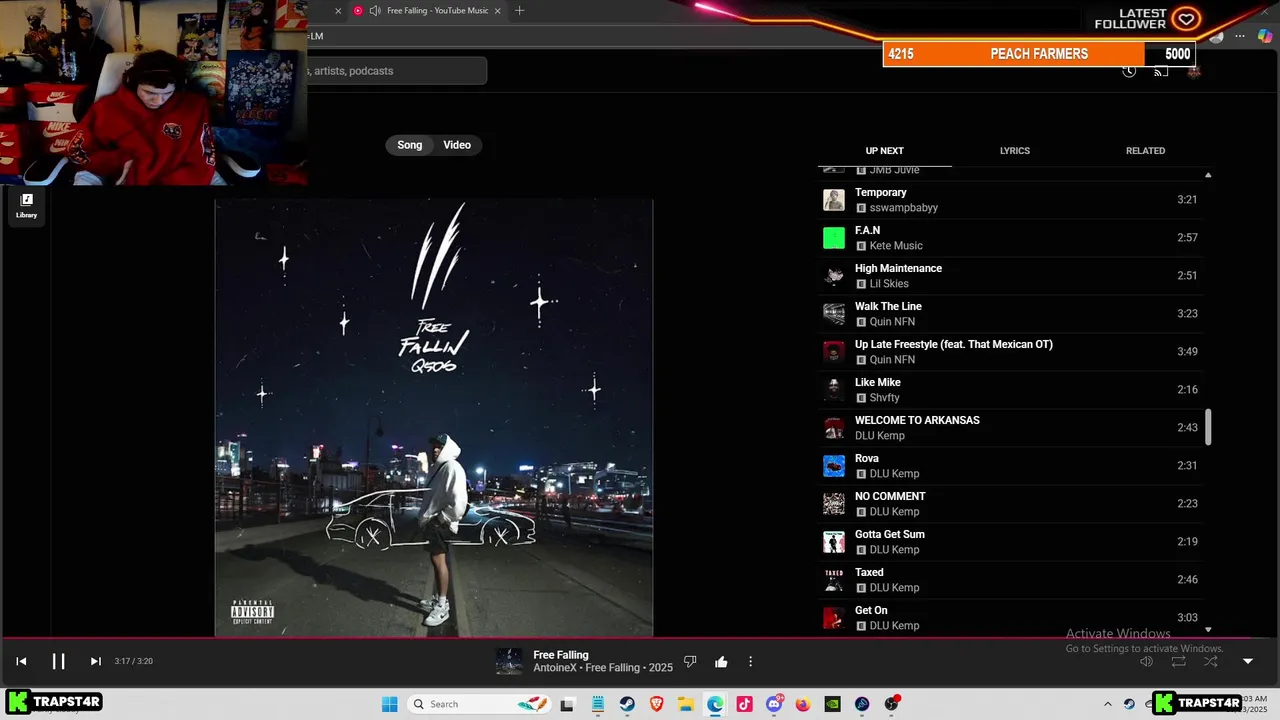Image resolution: width=1280 pixels, height=720 pixels.
Task: Play Walk The Line from the queue
Action: coord(1011,314)
